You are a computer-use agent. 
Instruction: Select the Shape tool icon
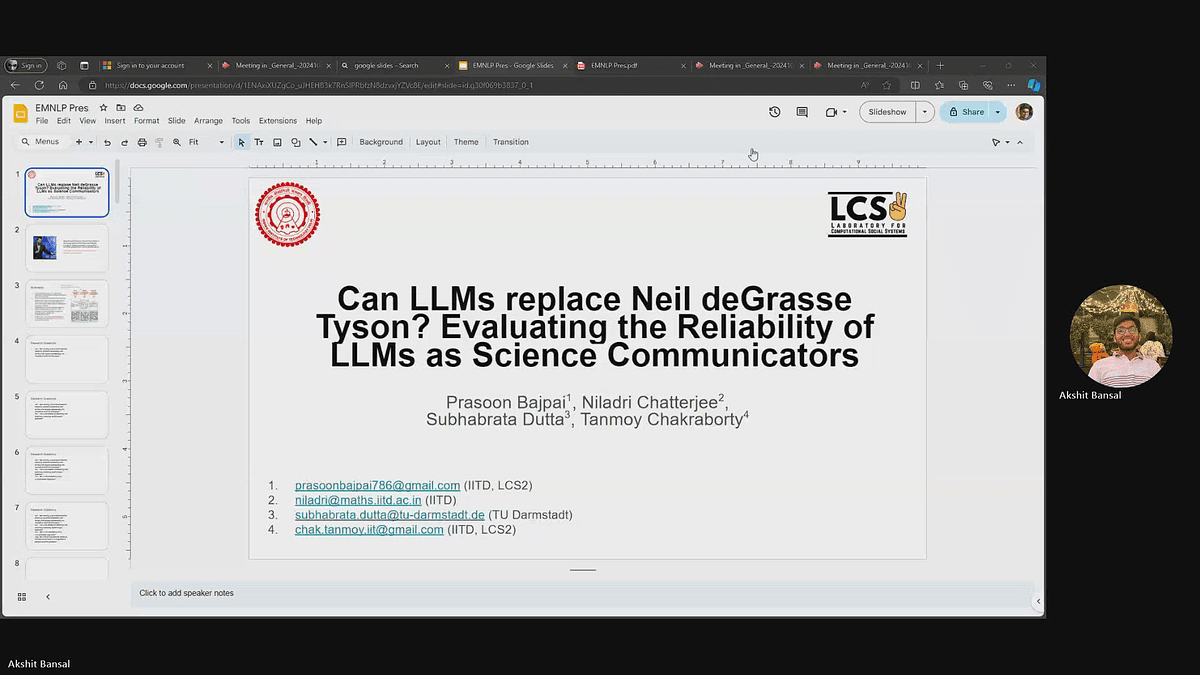295,142
